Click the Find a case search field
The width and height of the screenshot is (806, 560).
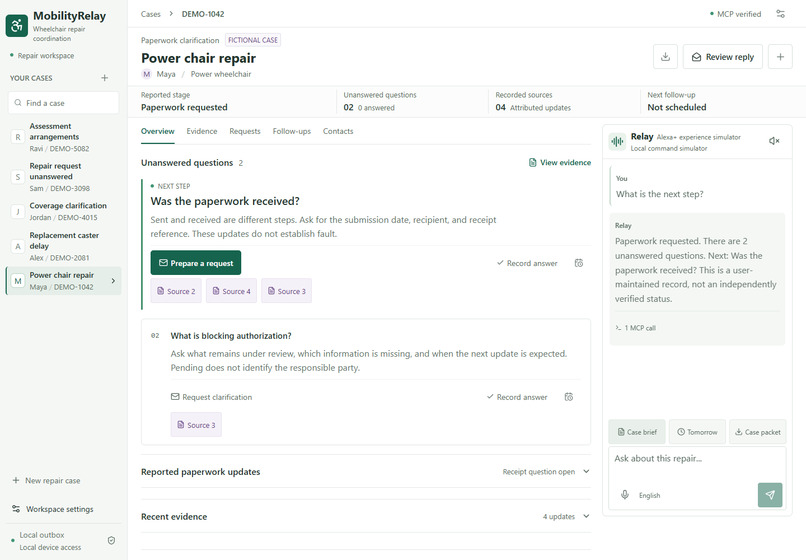tap(63, 103)
